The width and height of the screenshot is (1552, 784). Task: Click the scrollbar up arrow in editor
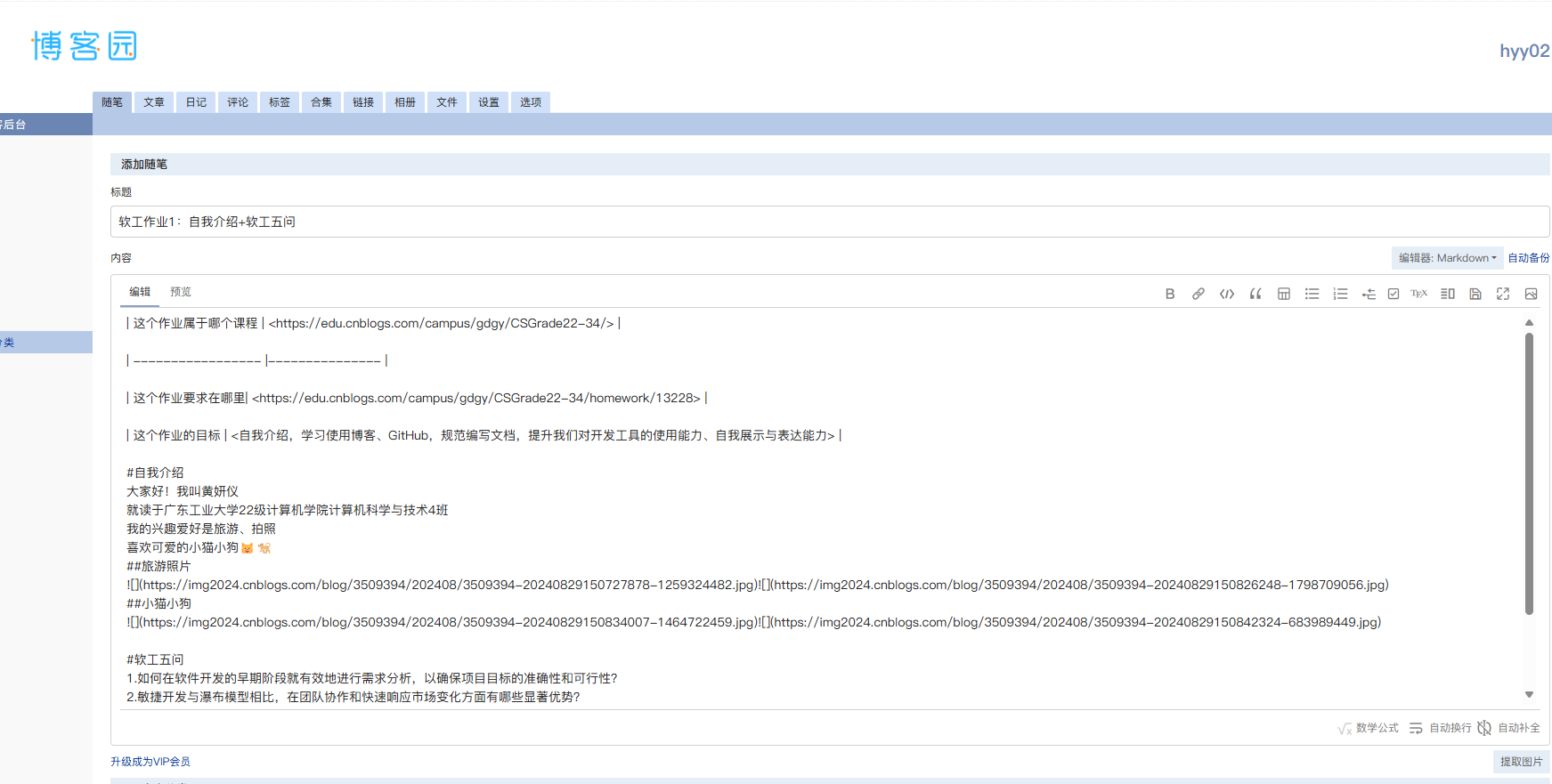1529,323
